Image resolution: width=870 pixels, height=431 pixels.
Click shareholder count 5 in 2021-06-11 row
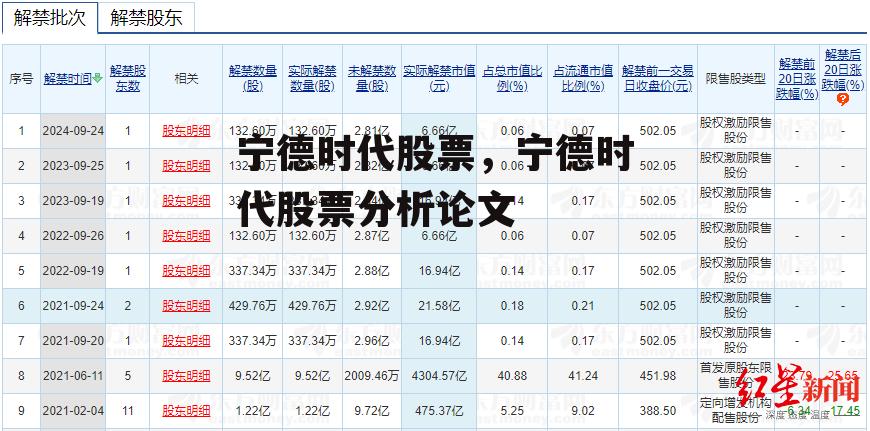tap(128, 376)
